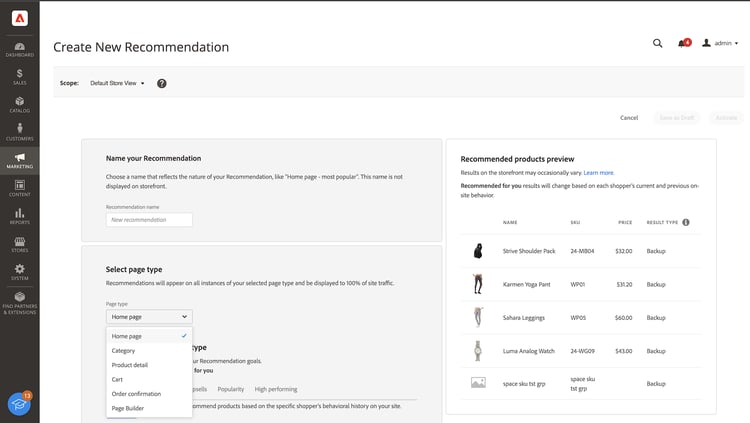Toggle the Page type dropdown
This screenshot has width=750, height=423.
pos(148,316)
